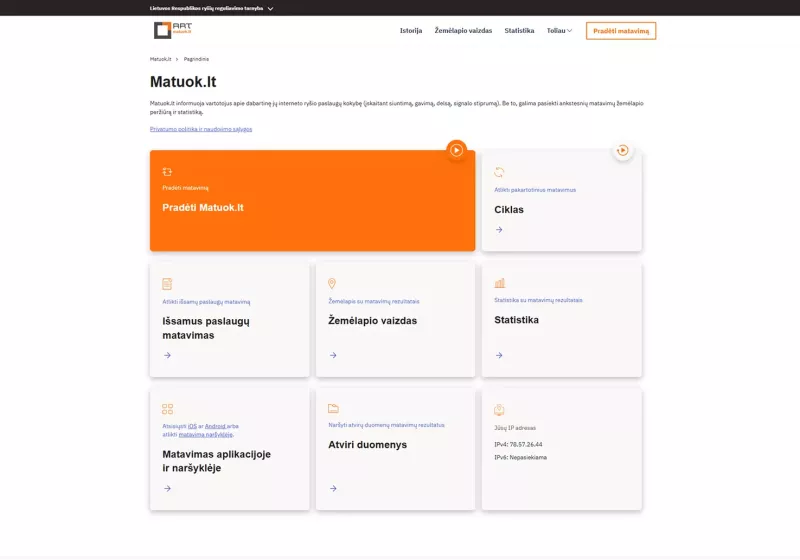Click the arrow under Išsamus paslaugų matavimas
This screenshot has width=800, height=560.
point(167,355)
